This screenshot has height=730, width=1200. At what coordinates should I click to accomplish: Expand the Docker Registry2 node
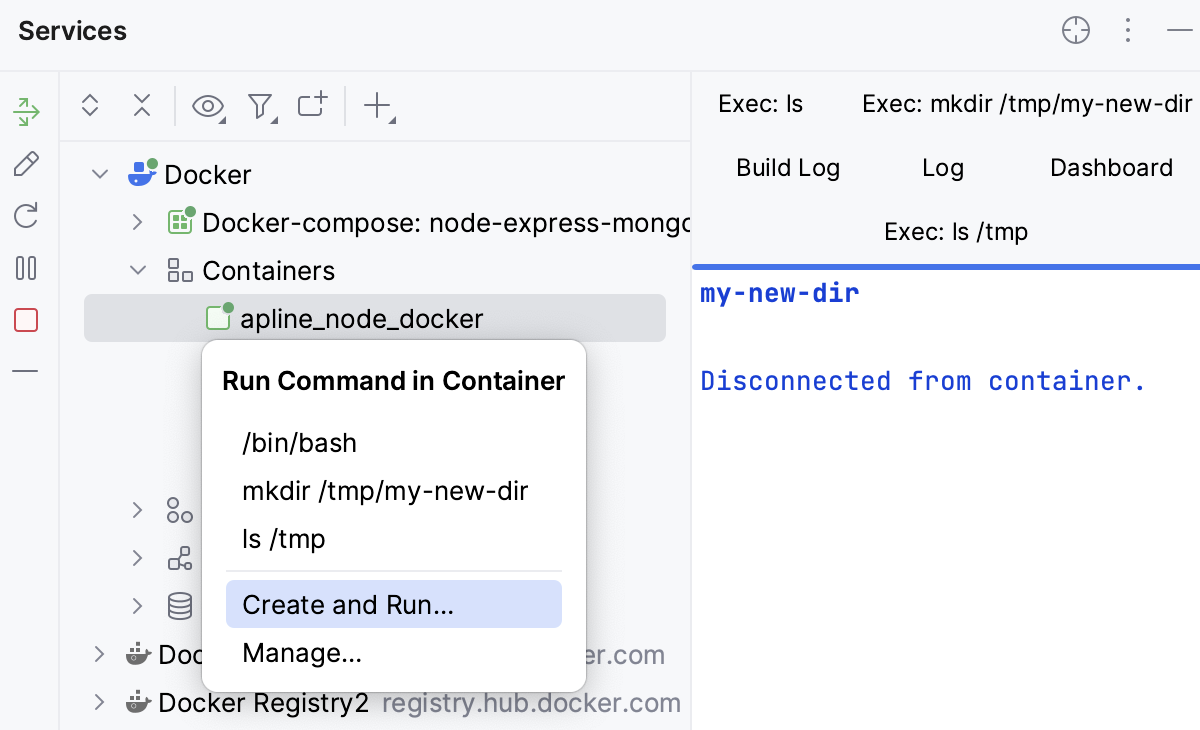pos(98,702)
